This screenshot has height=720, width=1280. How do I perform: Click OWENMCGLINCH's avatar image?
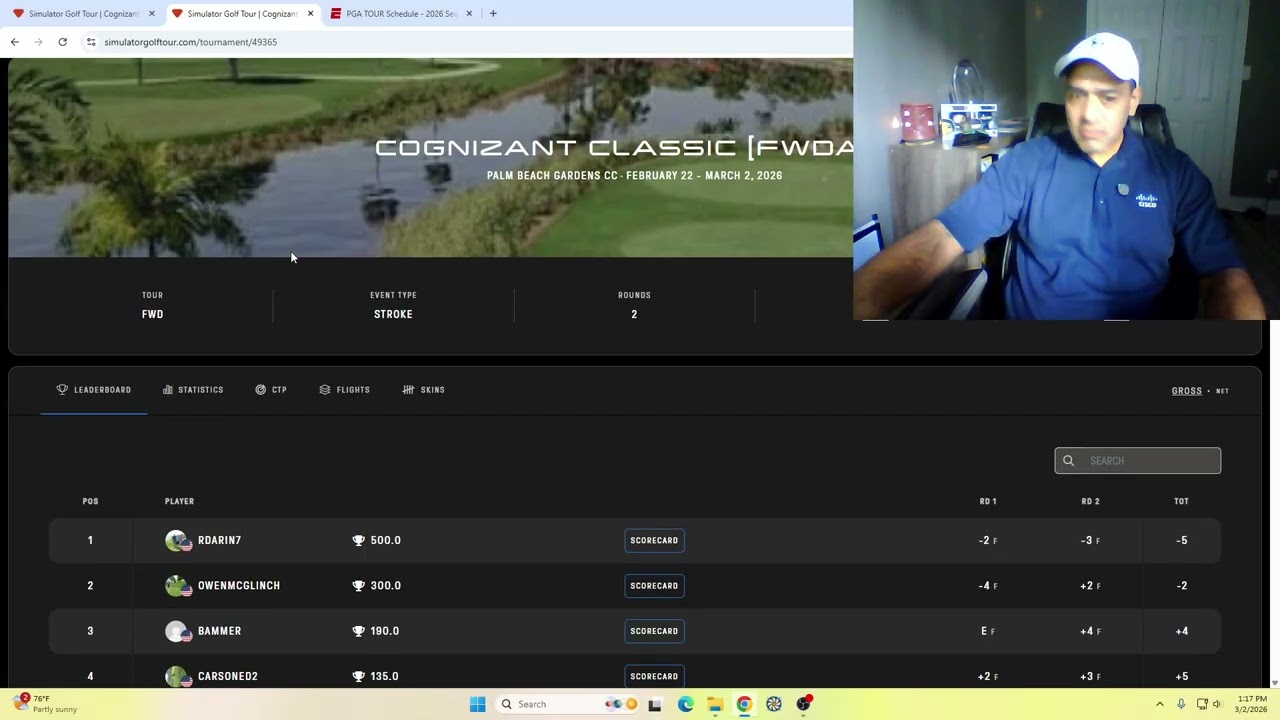click(178, 586)
